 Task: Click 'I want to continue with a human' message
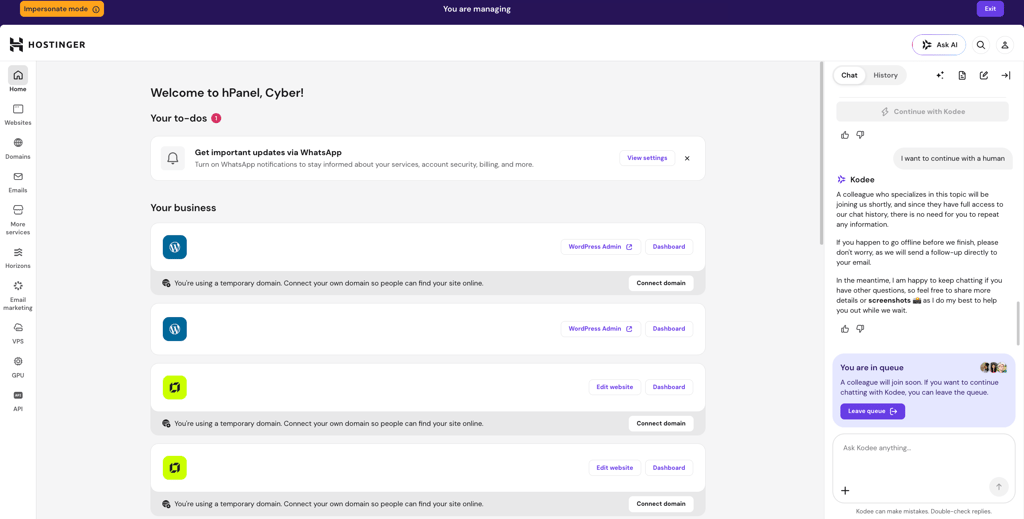coord(953,159)
